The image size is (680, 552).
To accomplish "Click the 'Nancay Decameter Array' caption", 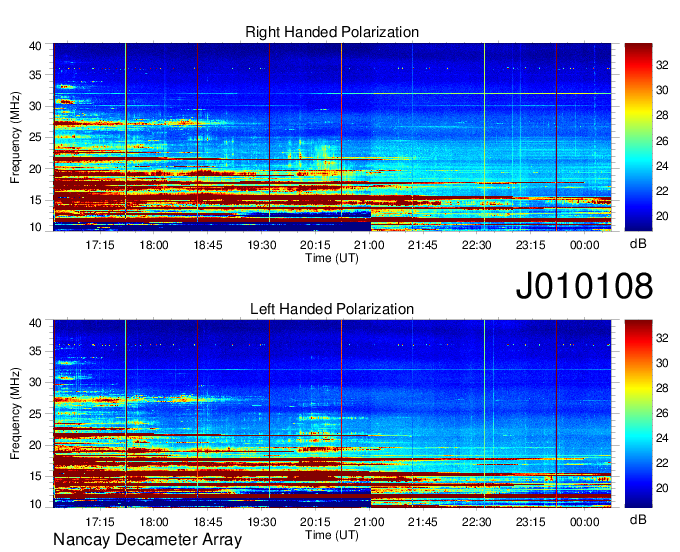I will pyautogui.click(x=147, y=540).
